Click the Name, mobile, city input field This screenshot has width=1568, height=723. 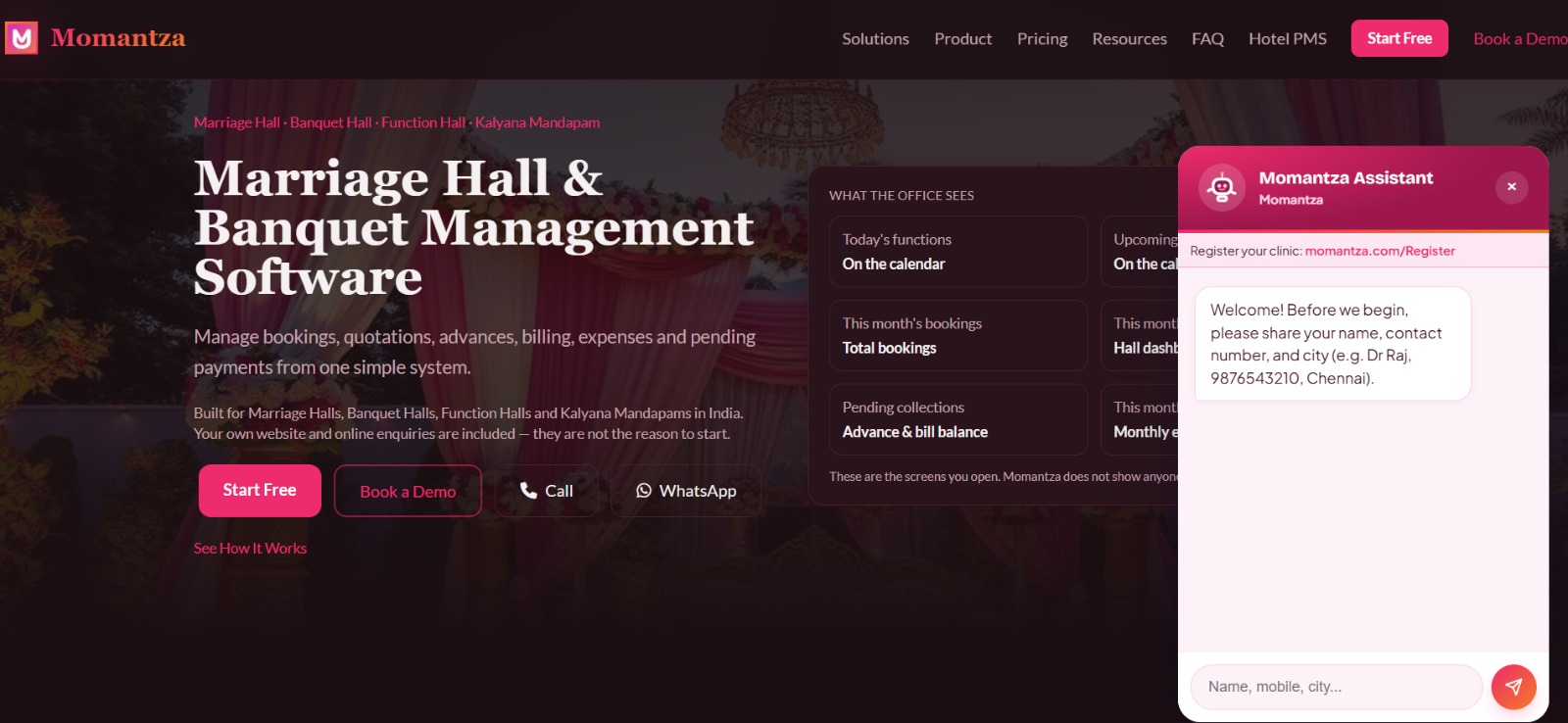point(1337,687)
